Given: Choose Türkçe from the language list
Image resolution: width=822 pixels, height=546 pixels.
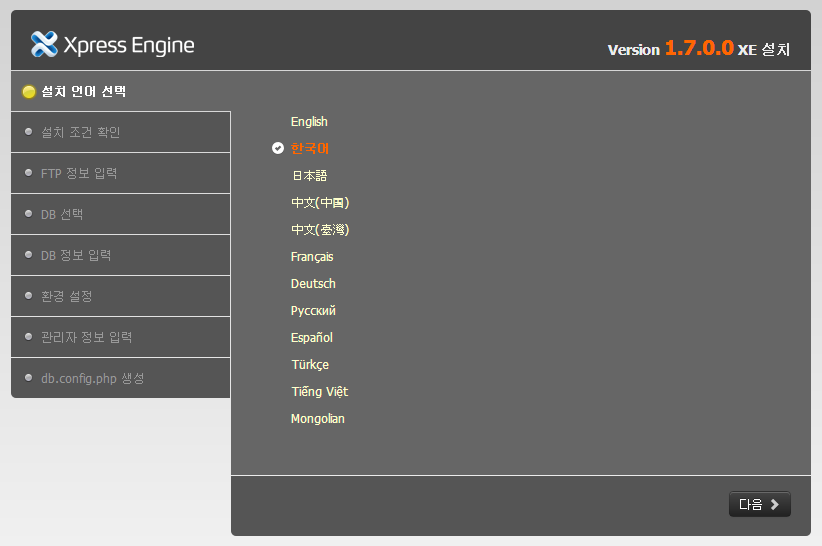Looking at the screenshot, I should [x=310, y=365].
